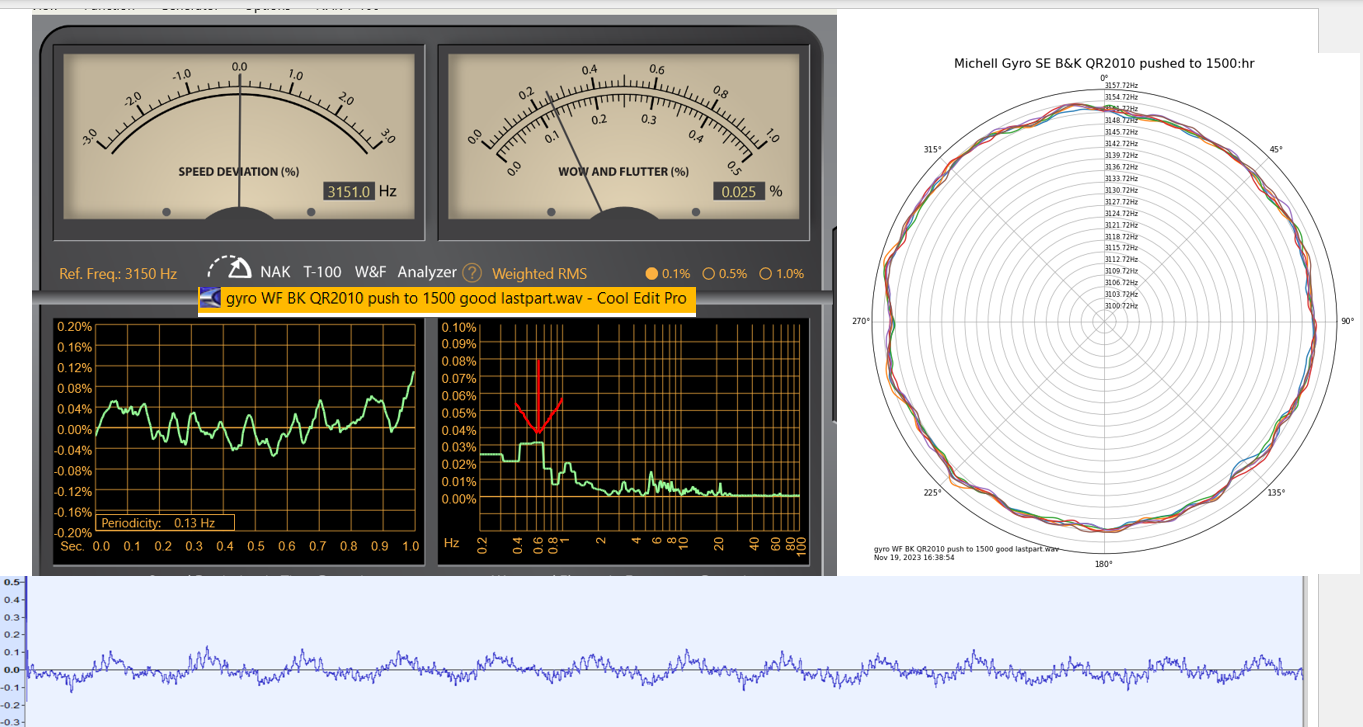Click the Nov 19, 2023 16:38:54 timestamp
The width and height of the screenshot is (1363, 727).
914,557
